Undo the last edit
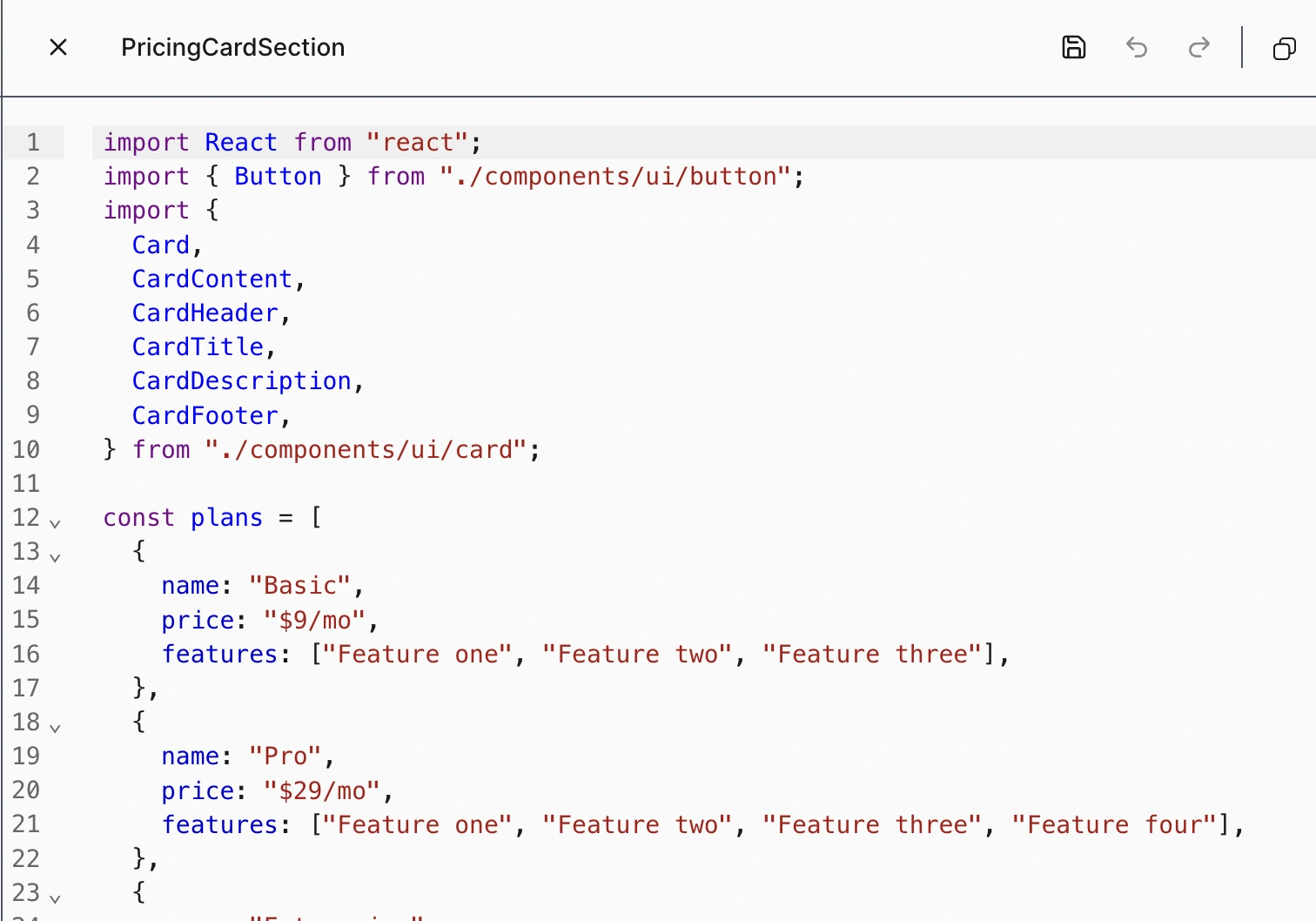This screenshot has width=1316, height=921. coord(1137,47)
